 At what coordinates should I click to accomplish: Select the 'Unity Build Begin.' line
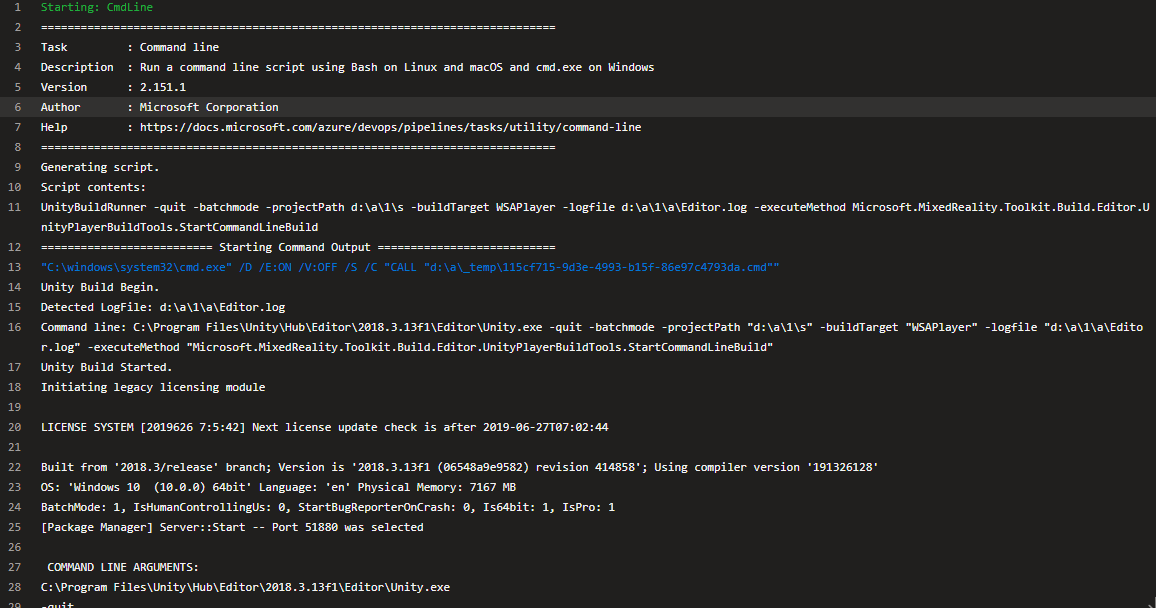click(x=100, y=287)
